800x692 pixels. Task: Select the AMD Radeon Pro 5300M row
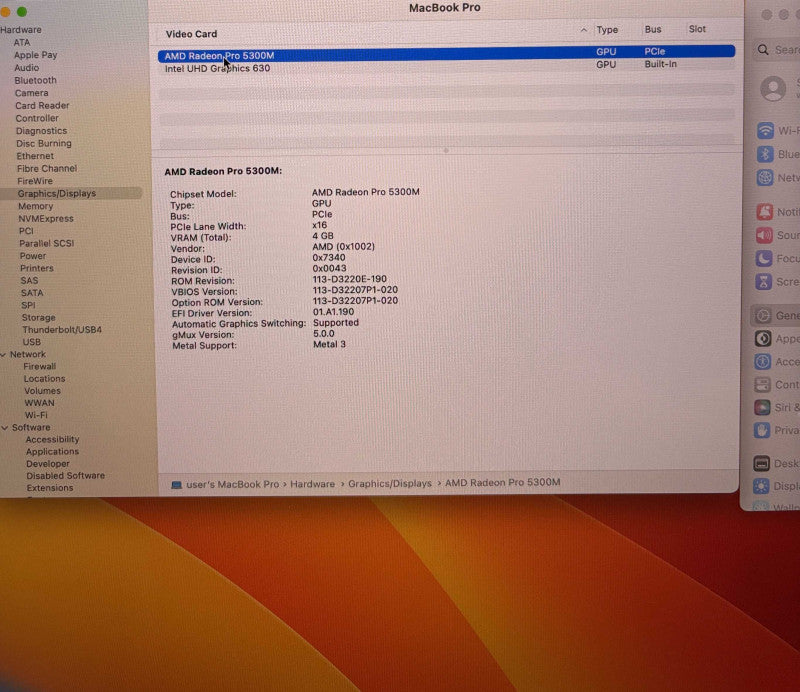(x=446, y=53)
